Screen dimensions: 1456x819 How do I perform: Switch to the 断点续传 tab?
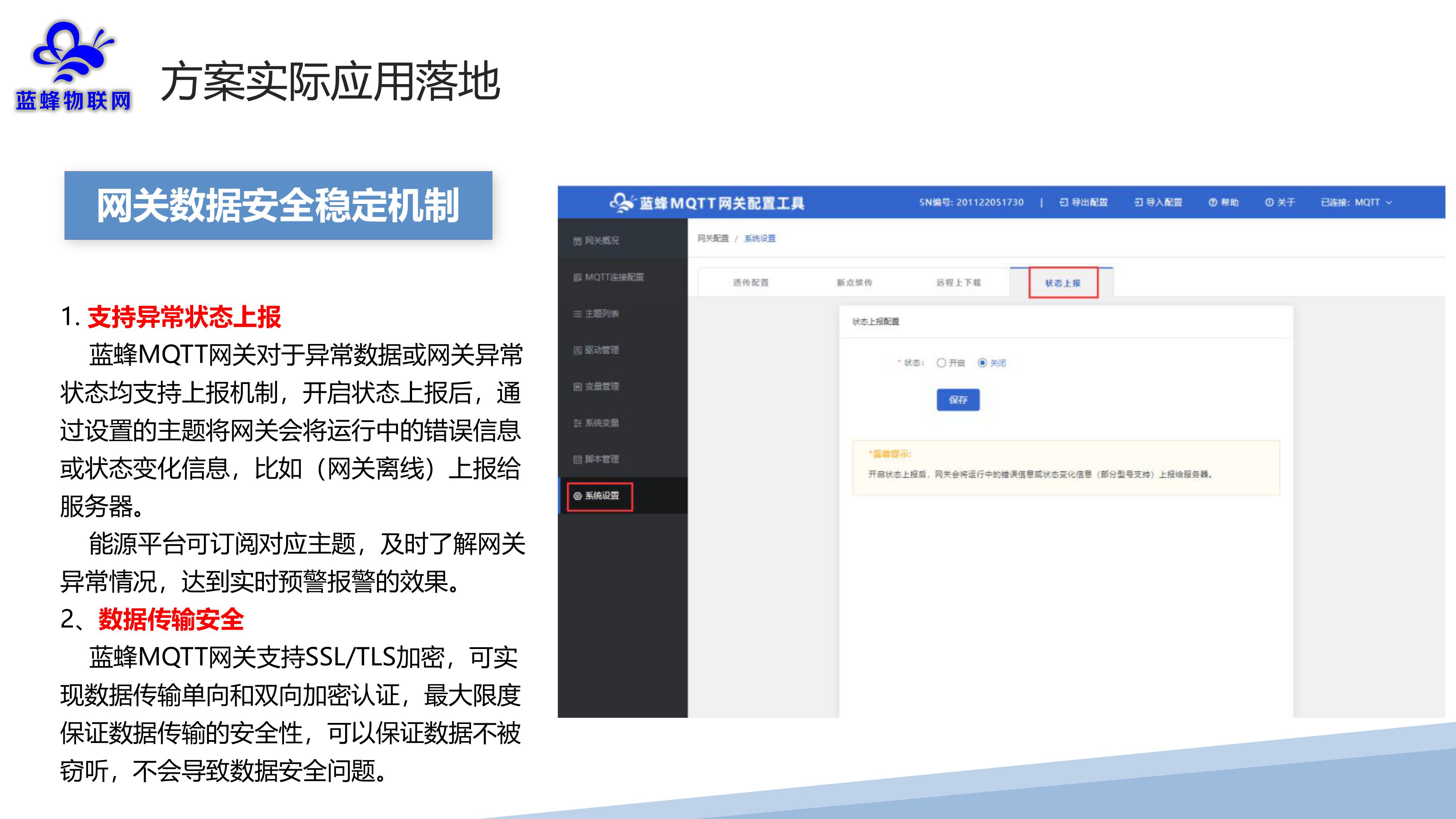(854, 282)
